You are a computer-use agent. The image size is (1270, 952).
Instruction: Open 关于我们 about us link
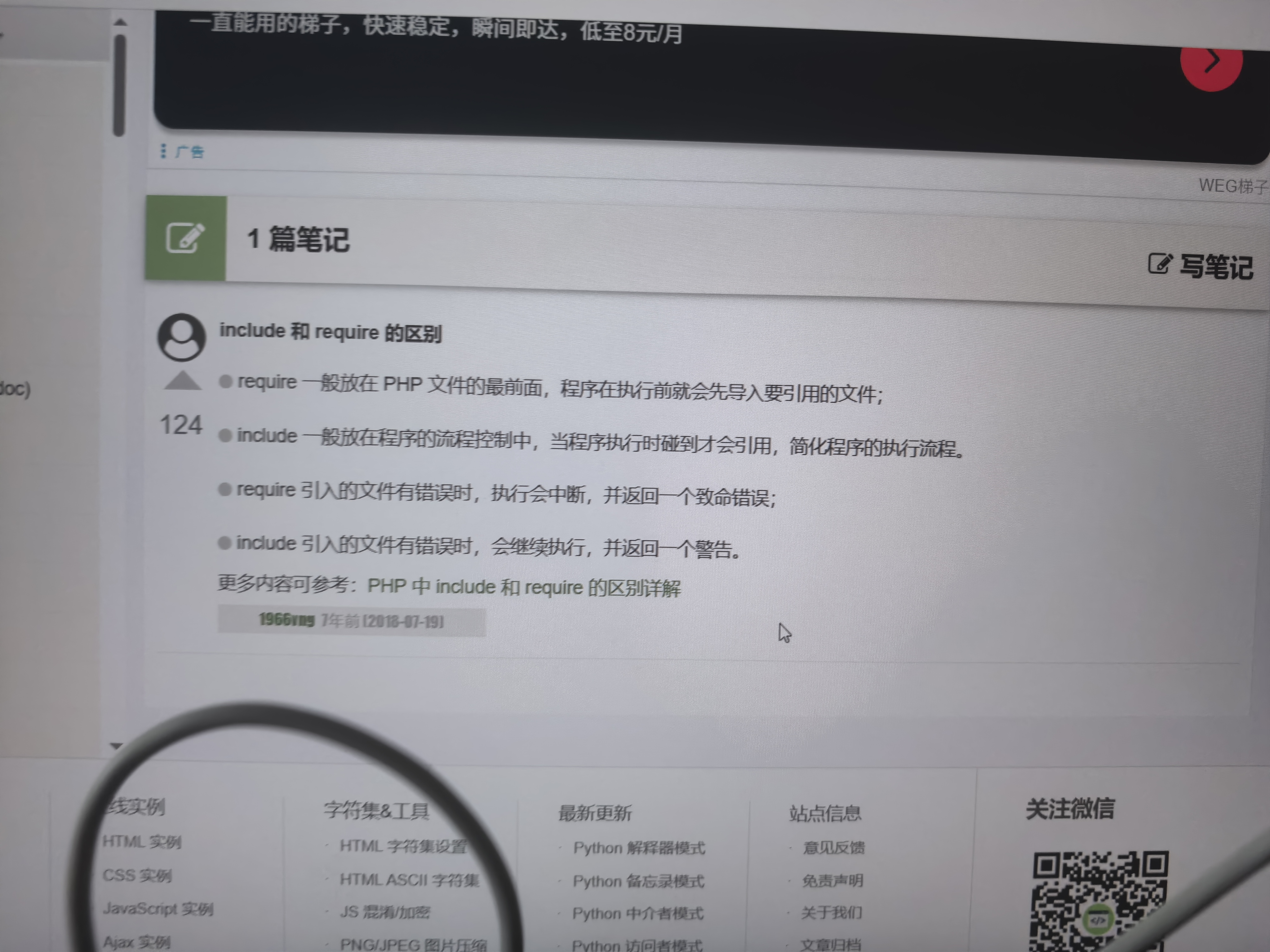(831, 912)
